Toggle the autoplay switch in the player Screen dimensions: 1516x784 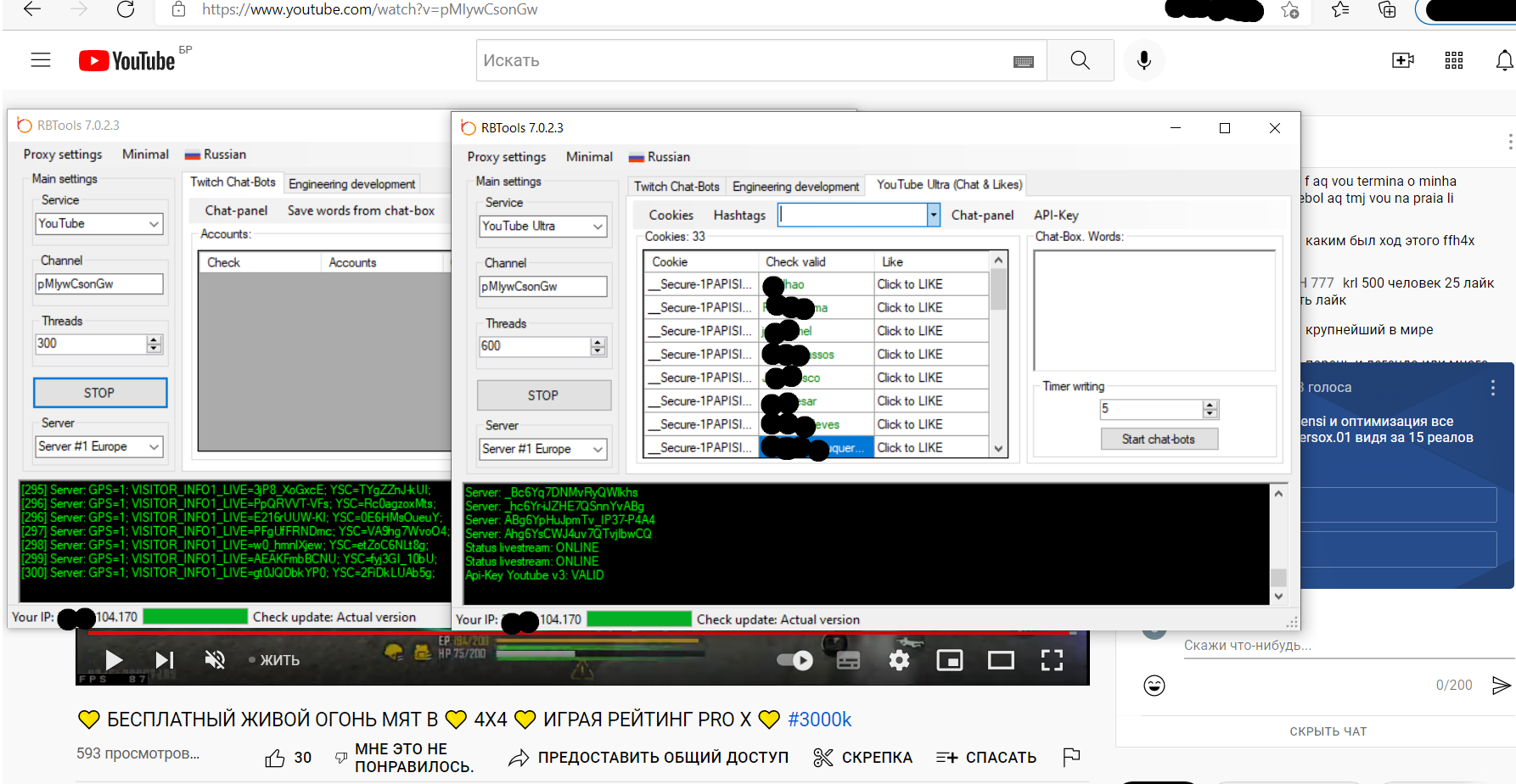click(795, 660)
